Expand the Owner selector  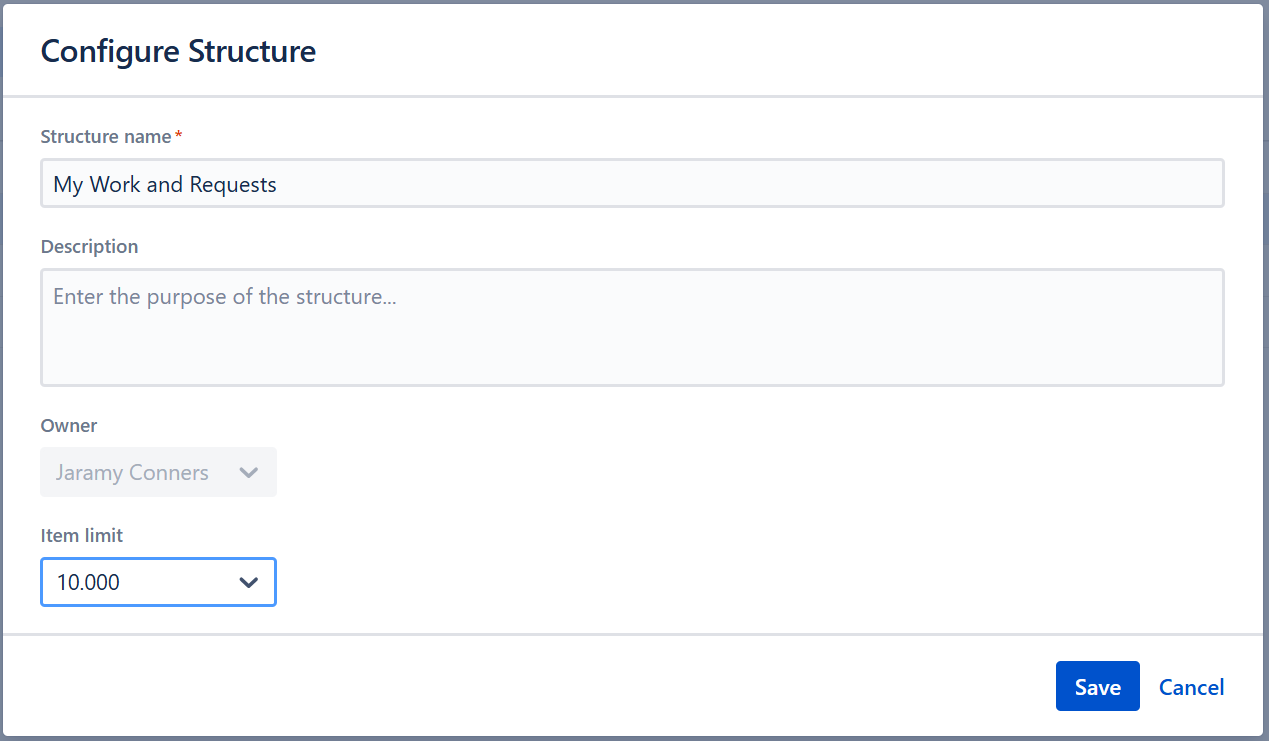(158, 472)
